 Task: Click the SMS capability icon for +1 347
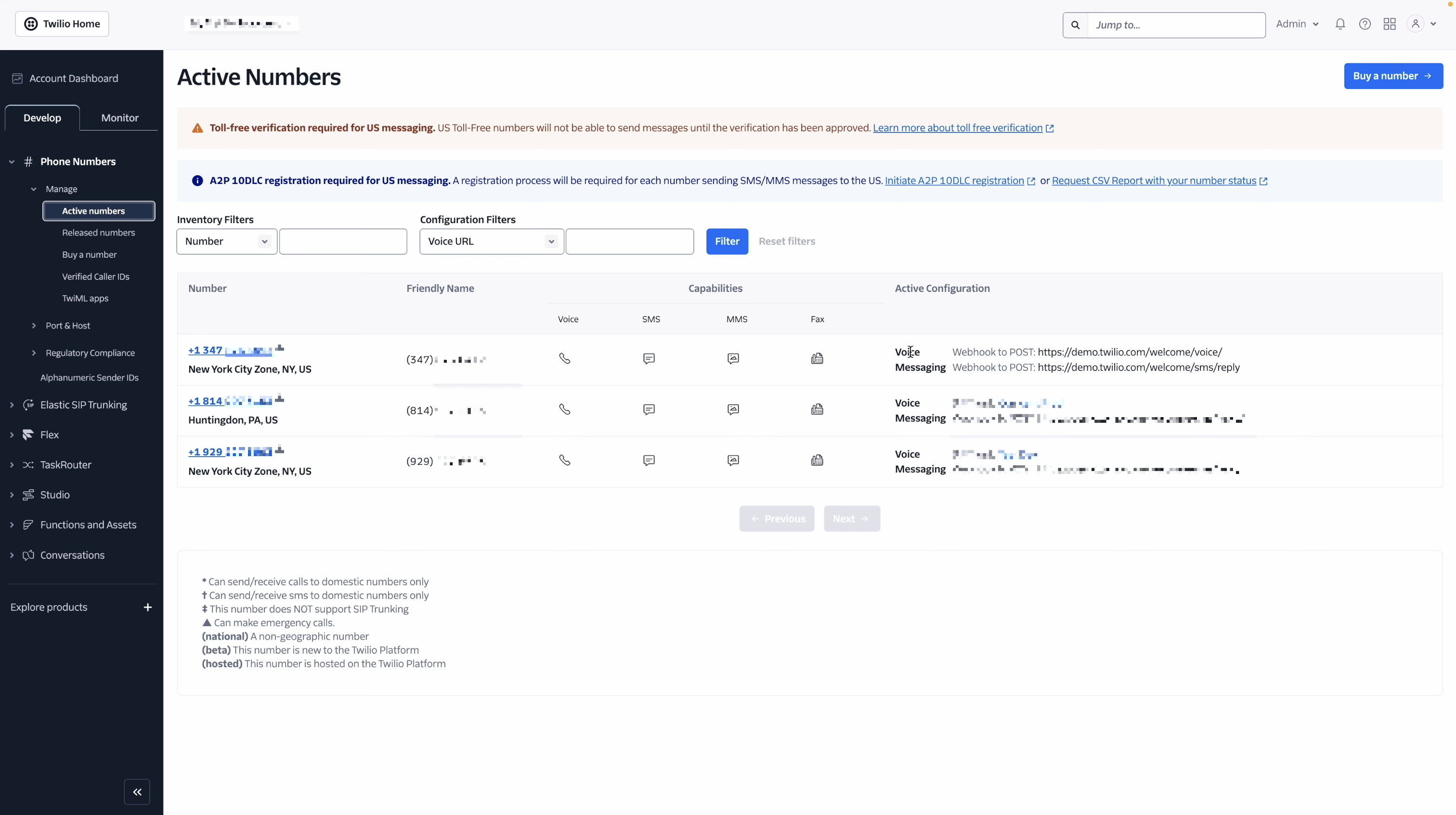tap(649, 358)
